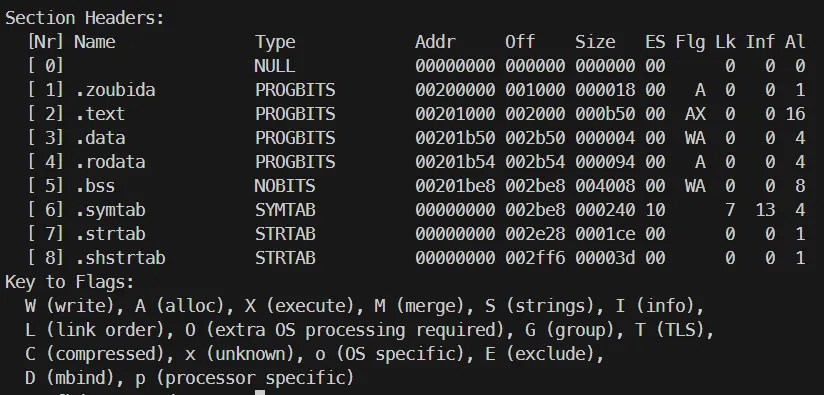The height and width of the screenshot is (395, 824).
Task: Click the terminal cursor block
Action: [260, 392]
